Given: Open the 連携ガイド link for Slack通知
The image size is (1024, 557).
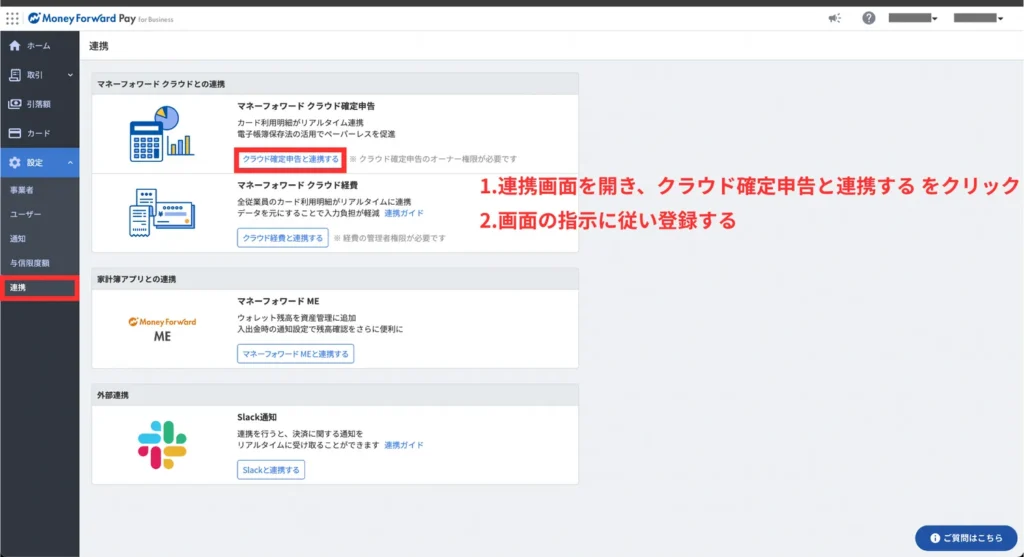Looking at the screenshot, I should pos(404,445).
